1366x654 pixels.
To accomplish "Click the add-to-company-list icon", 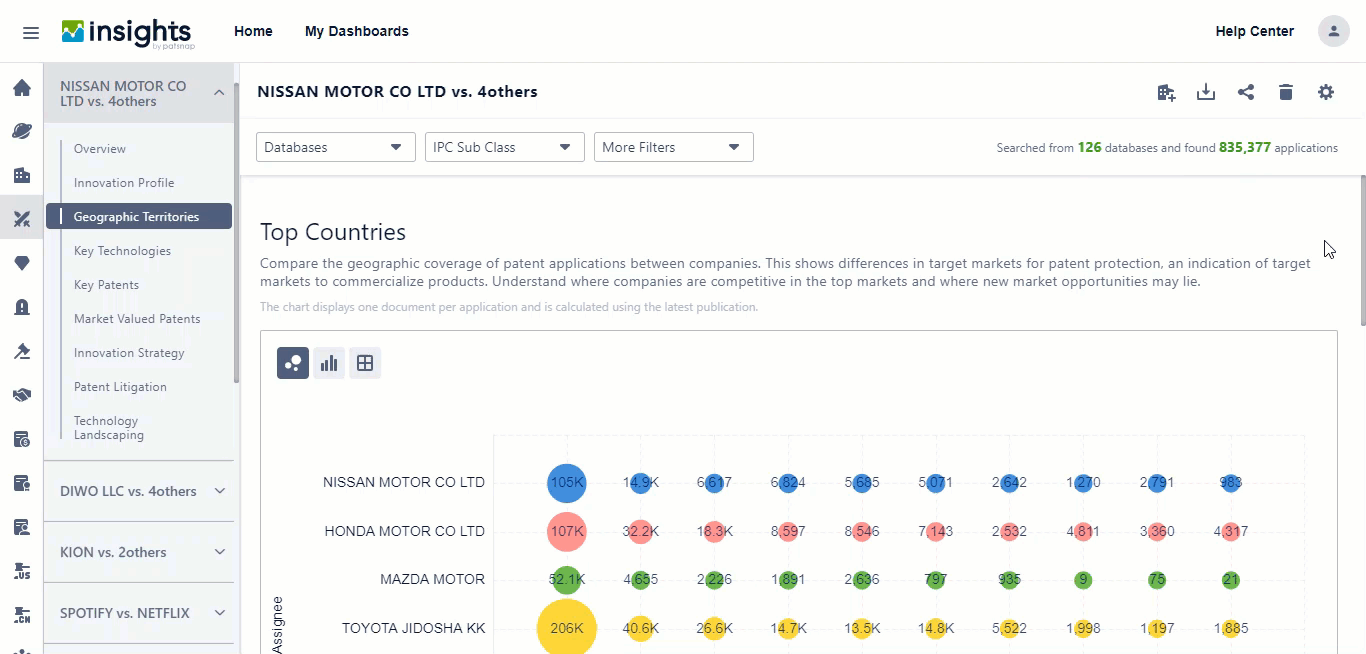I will coord(1166,91).
